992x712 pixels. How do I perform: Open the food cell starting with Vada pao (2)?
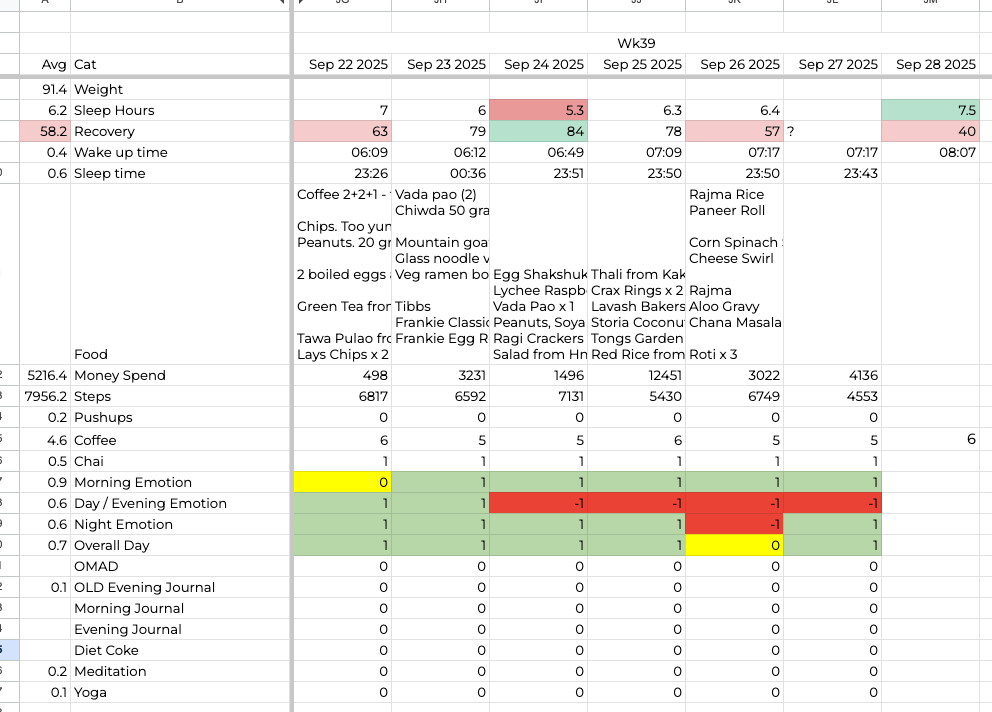(441, 274)
